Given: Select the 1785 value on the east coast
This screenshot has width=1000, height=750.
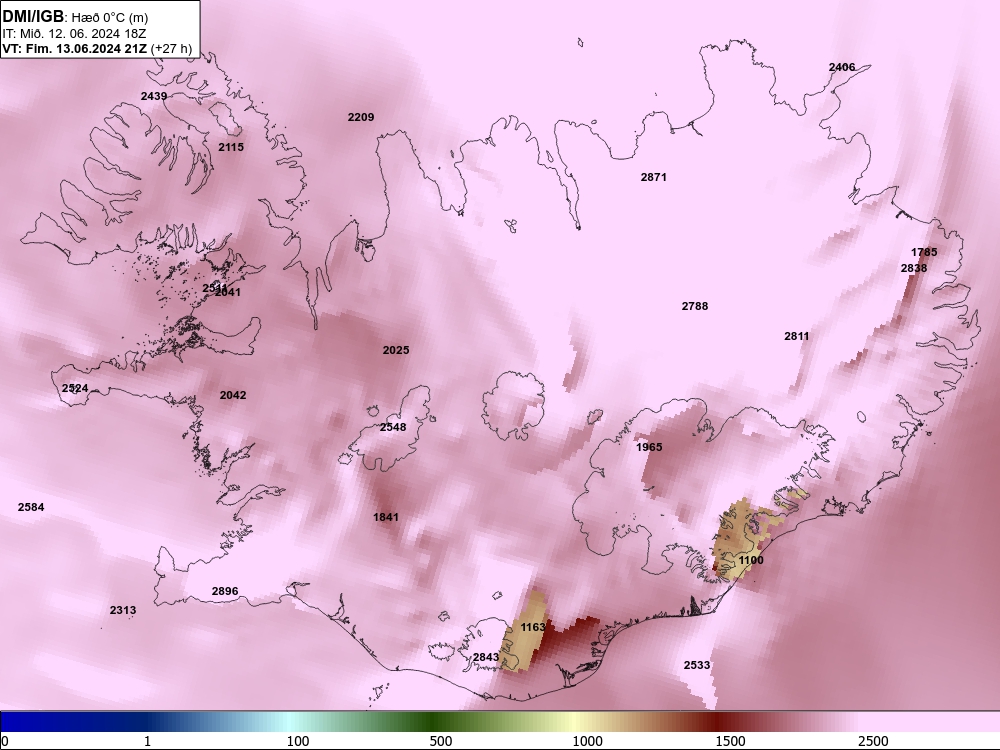Looking at the screenshot, I should tap(924, 252).
